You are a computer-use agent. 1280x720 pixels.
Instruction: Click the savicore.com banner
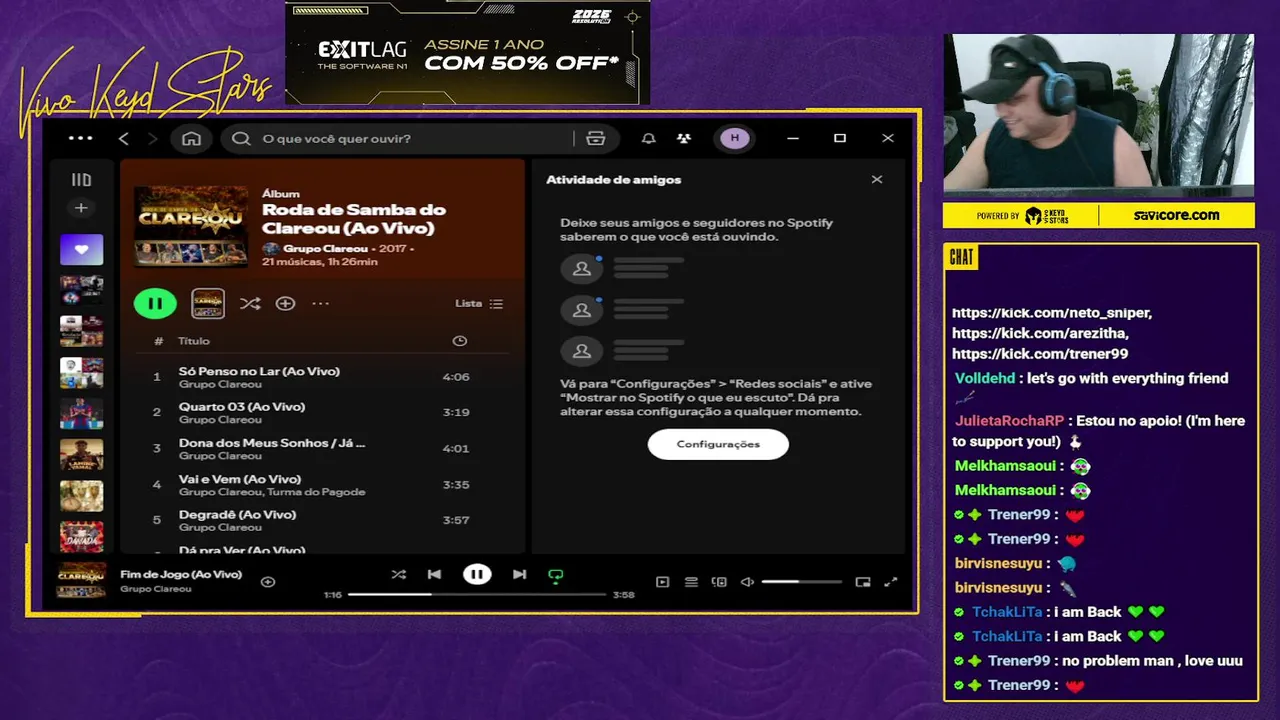pyautogui.click(x=1176, y=215)
